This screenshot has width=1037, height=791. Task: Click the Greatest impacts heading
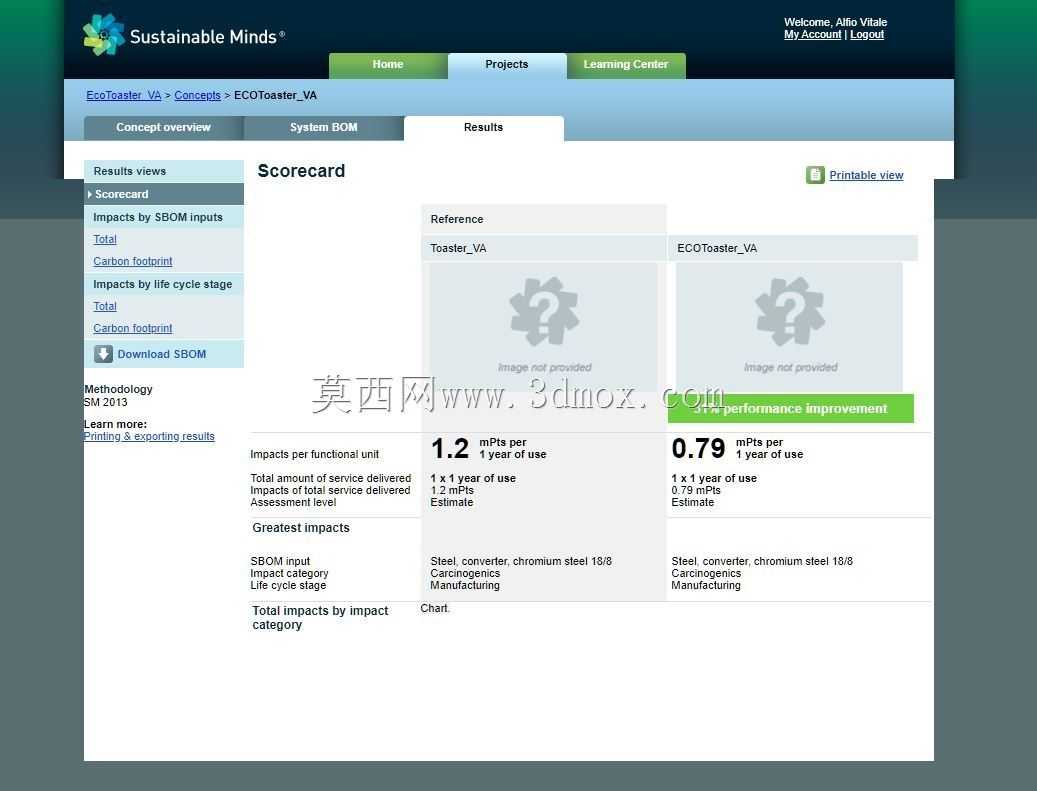pos(301,528)
